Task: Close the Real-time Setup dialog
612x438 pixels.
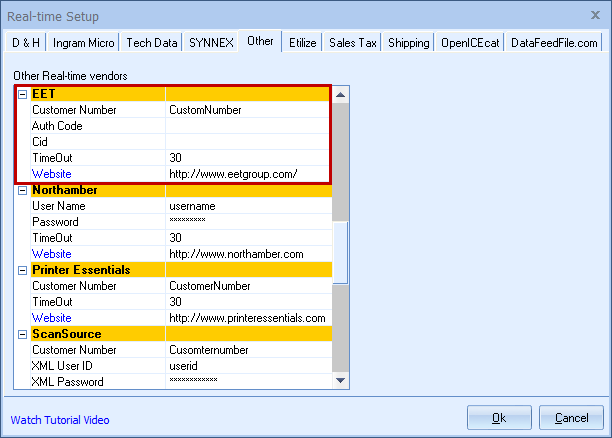Action: [595, 15]
